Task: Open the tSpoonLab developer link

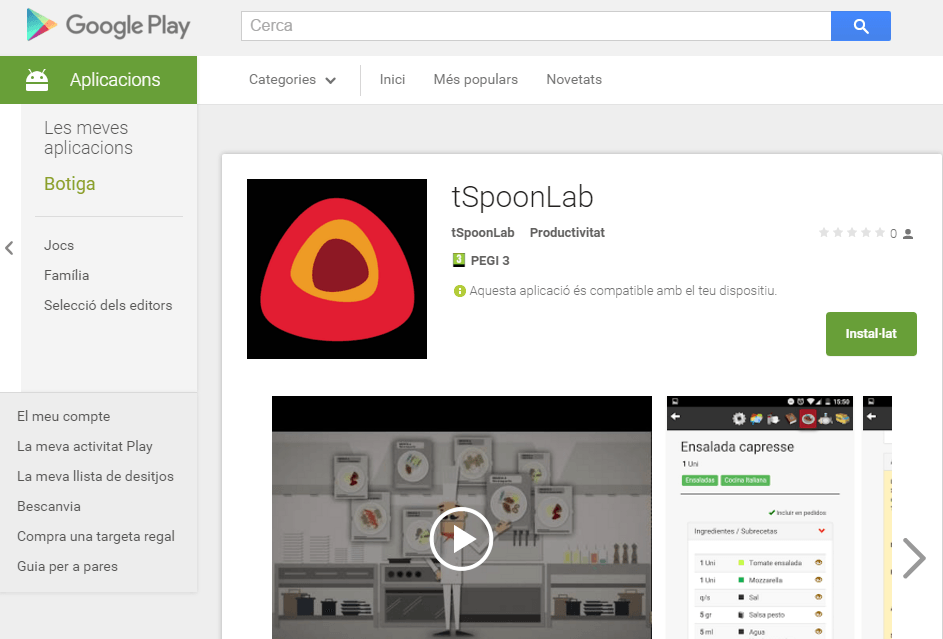Action: click(x=482, y=233)
